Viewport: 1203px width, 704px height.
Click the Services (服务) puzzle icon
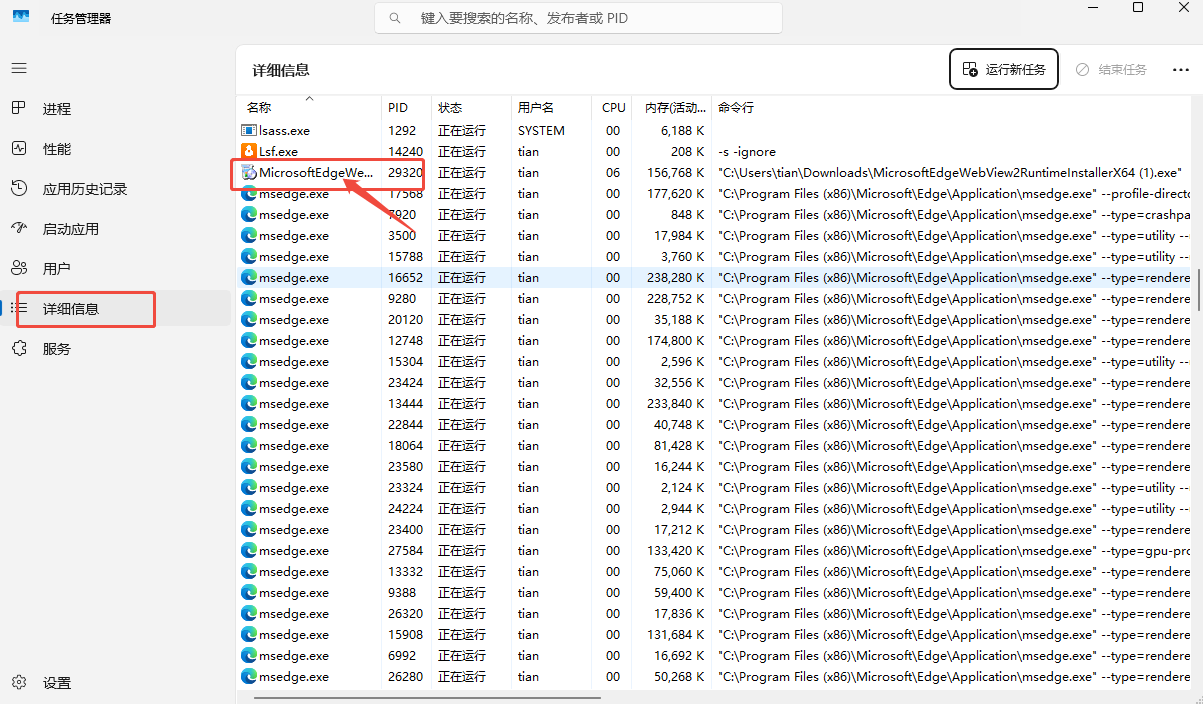tap(19, 348)
